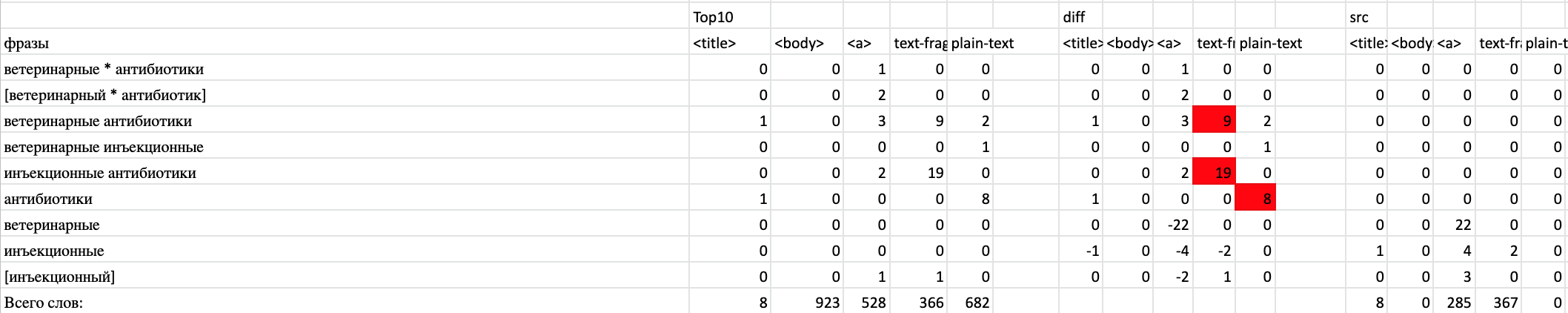Select the [инъекционный] phrase cell

click(x=345, y=276)
